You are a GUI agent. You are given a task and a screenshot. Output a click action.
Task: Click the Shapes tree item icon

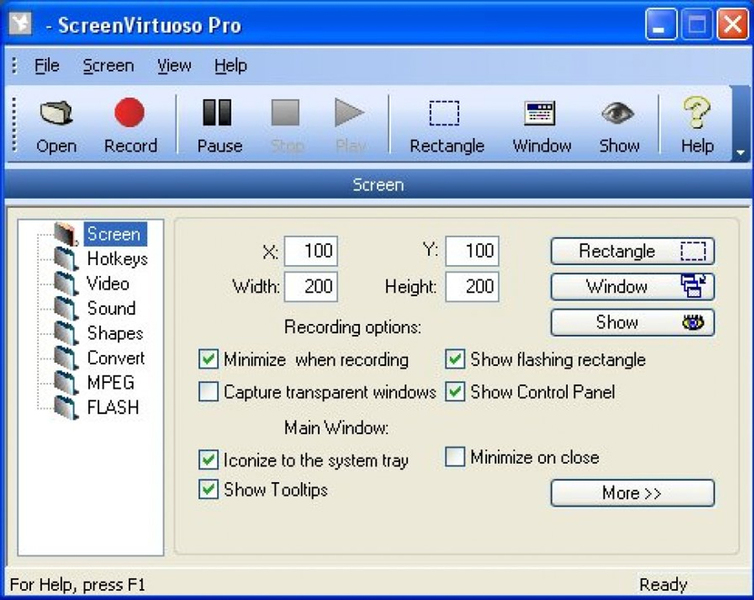[66, 333]
